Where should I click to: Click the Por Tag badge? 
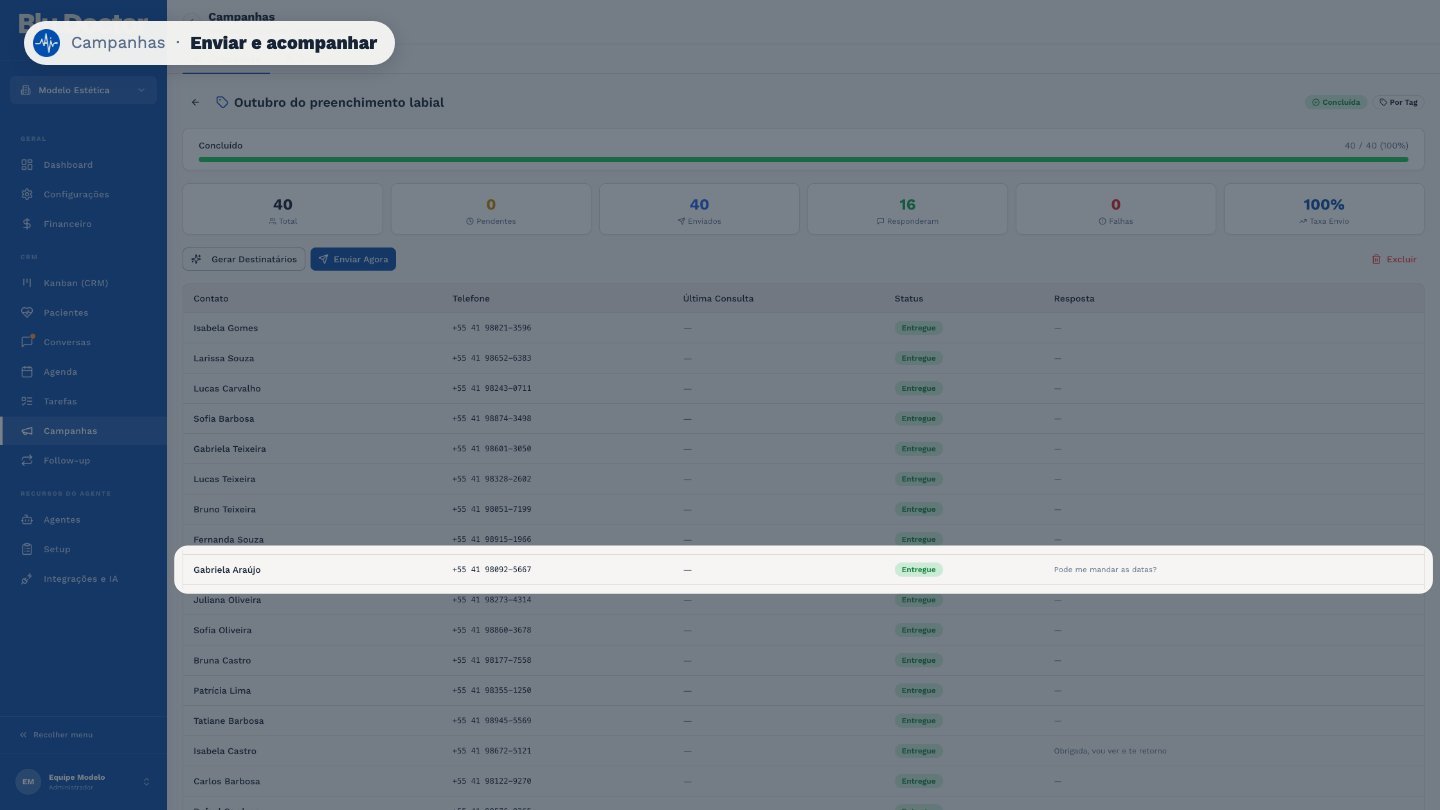click(x=1398, y=102)
